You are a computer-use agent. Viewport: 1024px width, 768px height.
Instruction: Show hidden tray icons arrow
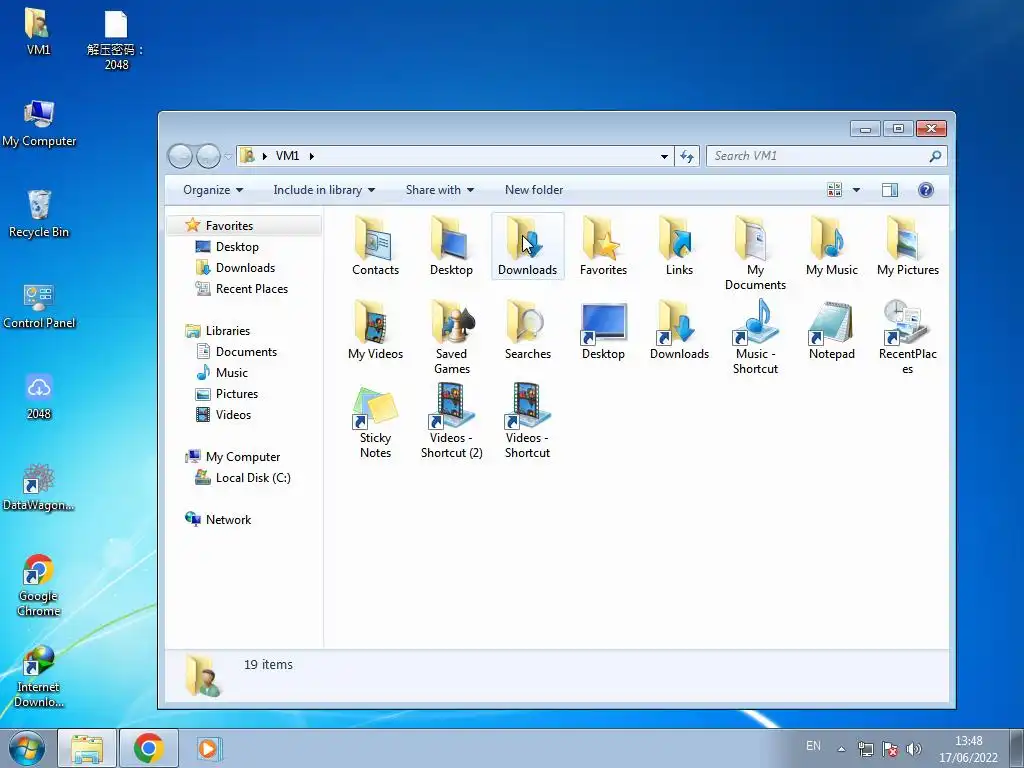click(841, 749)
